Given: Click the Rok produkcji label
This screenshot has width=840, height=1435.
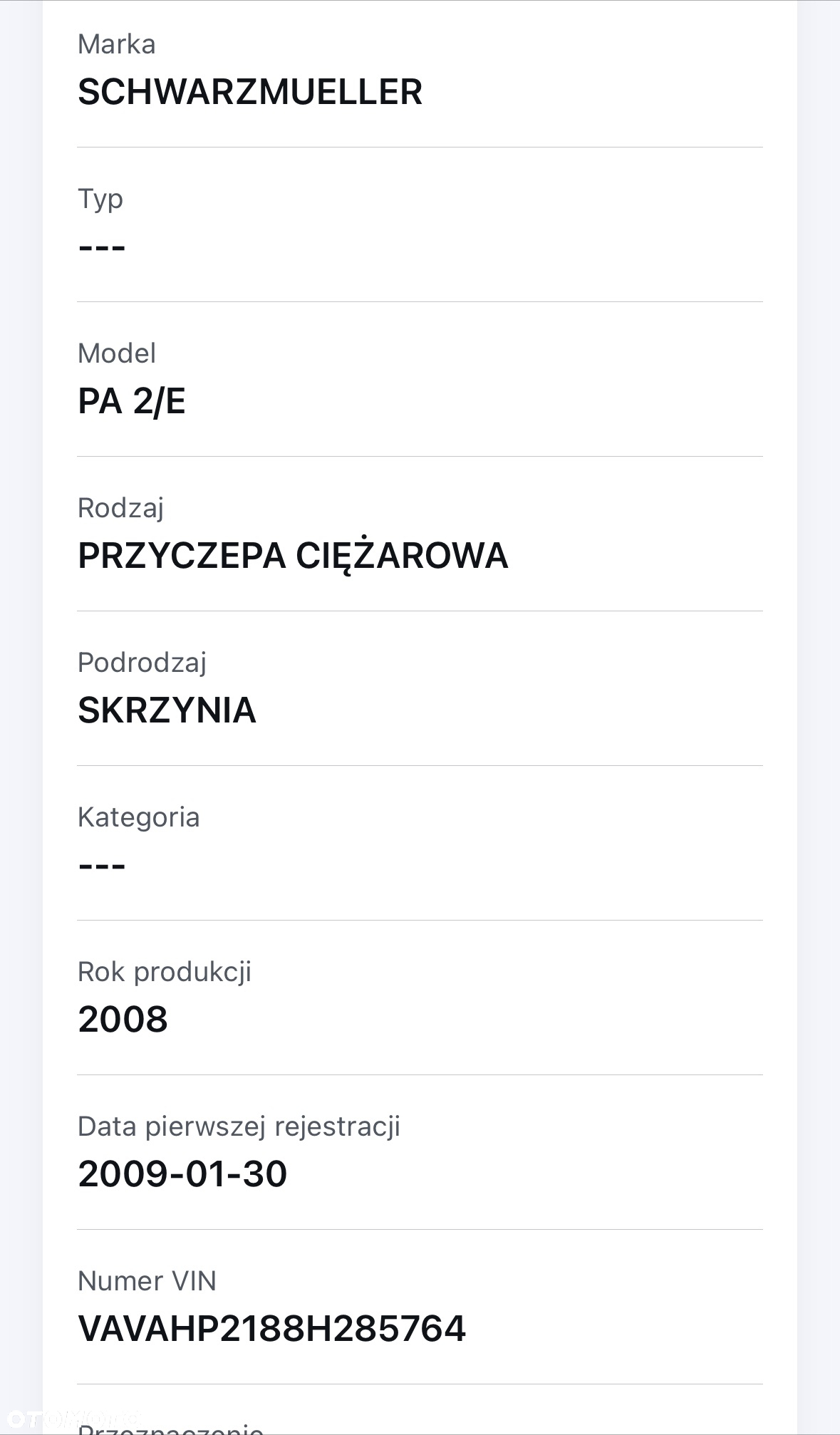Looking at the screenshot, I should [165, 973].
